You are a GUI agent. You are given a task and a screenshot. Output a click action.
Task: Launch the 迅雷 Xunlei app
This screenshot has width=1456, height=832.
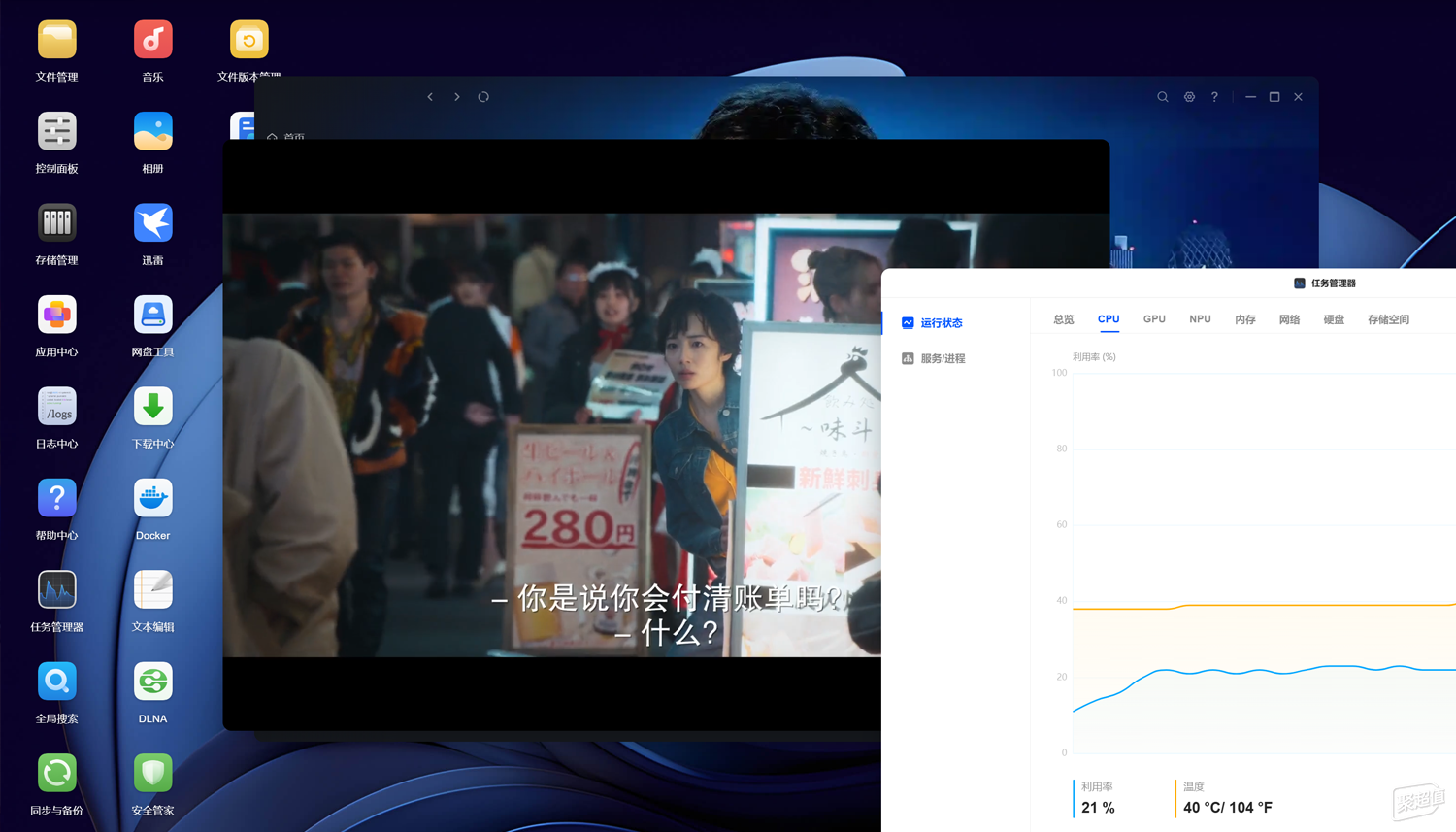[152, 223]
